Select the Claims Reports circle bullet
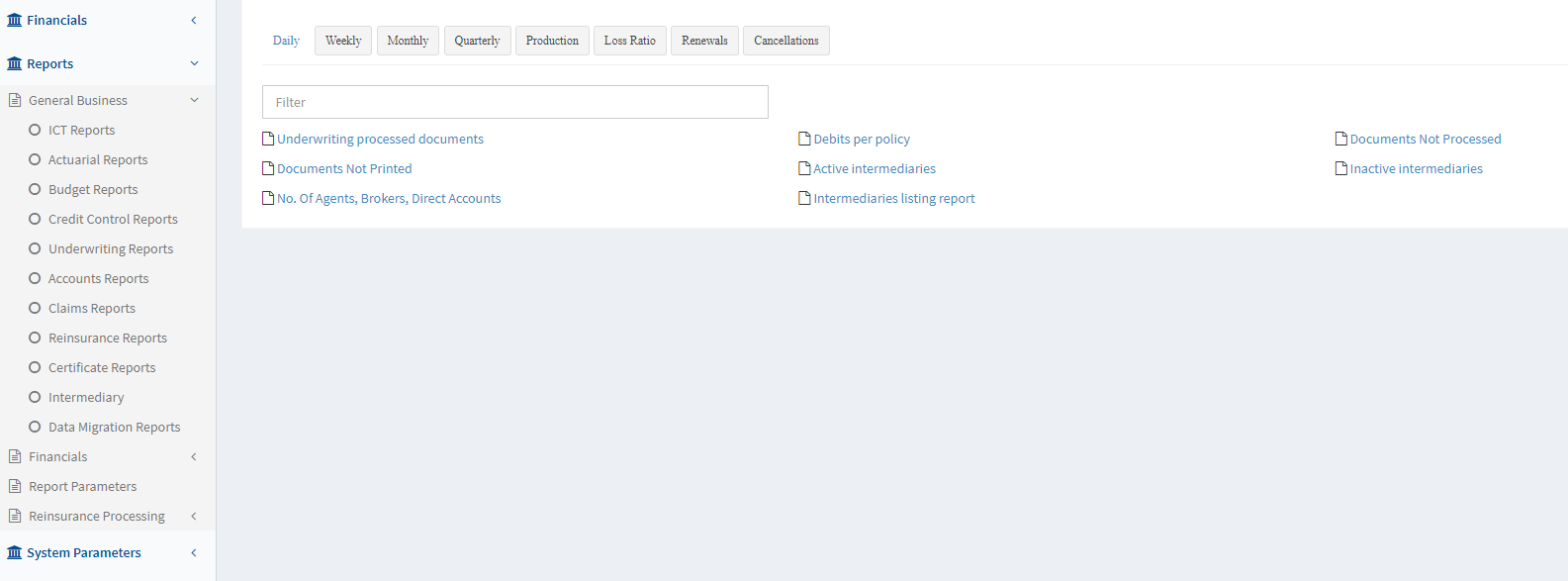This screenshot has height=581, width=1568. point(35,308)
